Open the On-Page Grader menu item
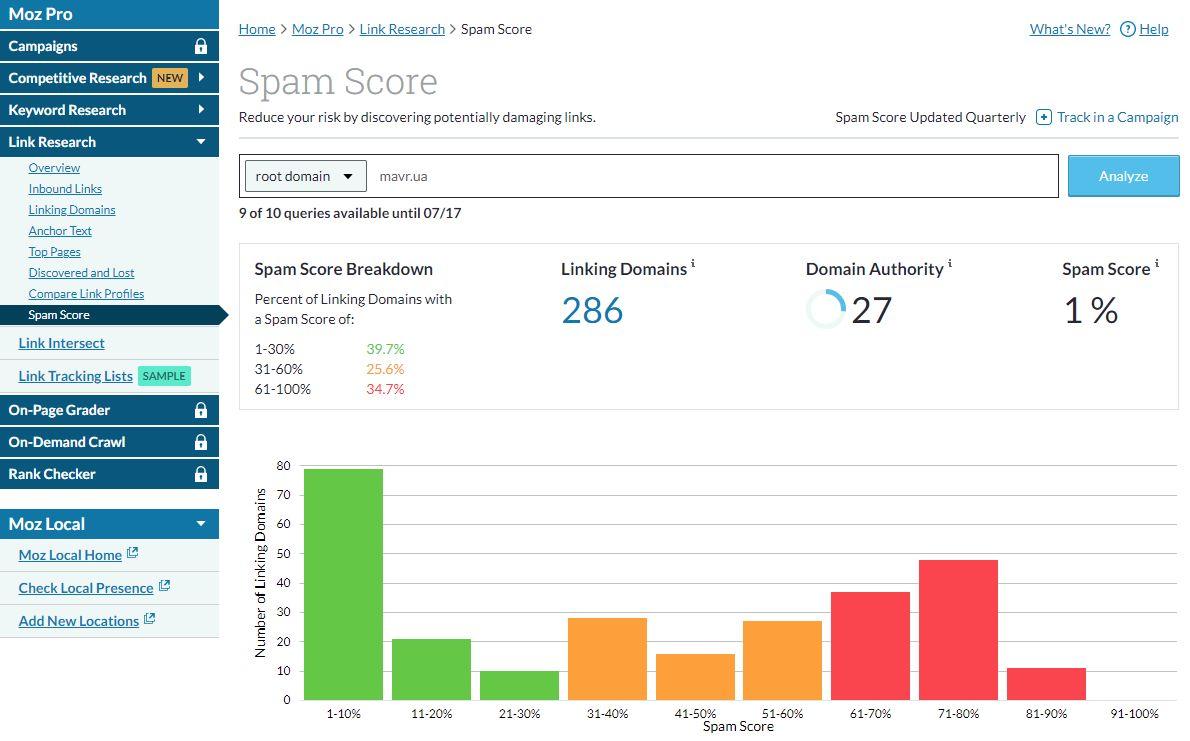 (109, 410)
